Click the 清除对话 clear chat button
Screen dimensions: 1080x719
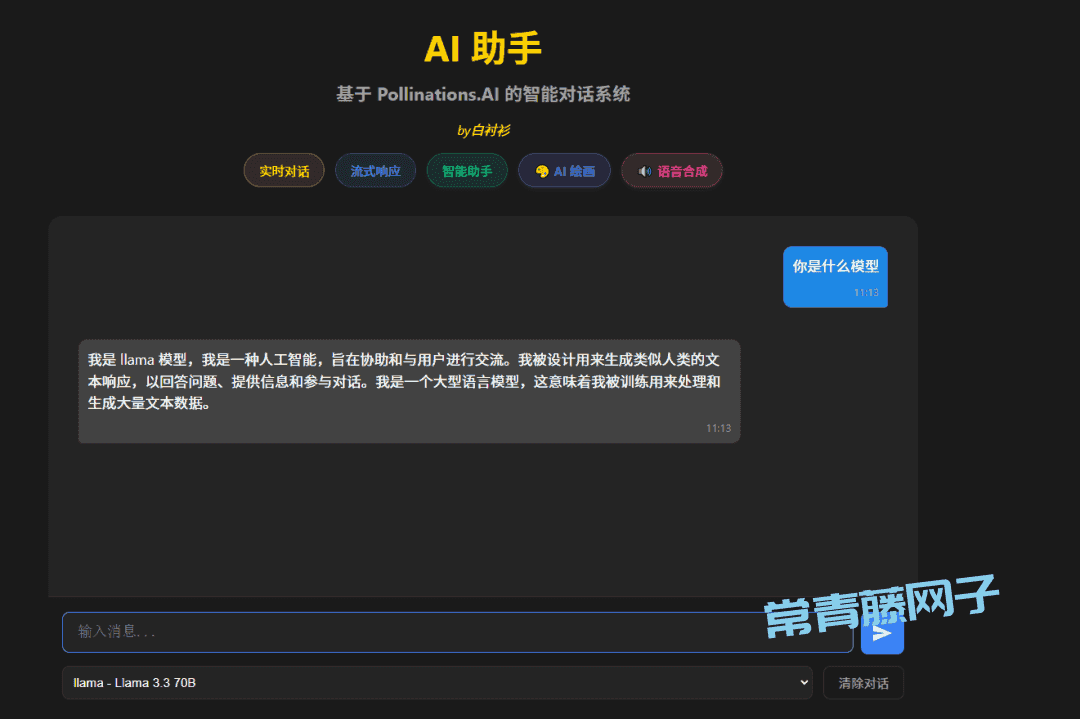click(x=863, y=683)
